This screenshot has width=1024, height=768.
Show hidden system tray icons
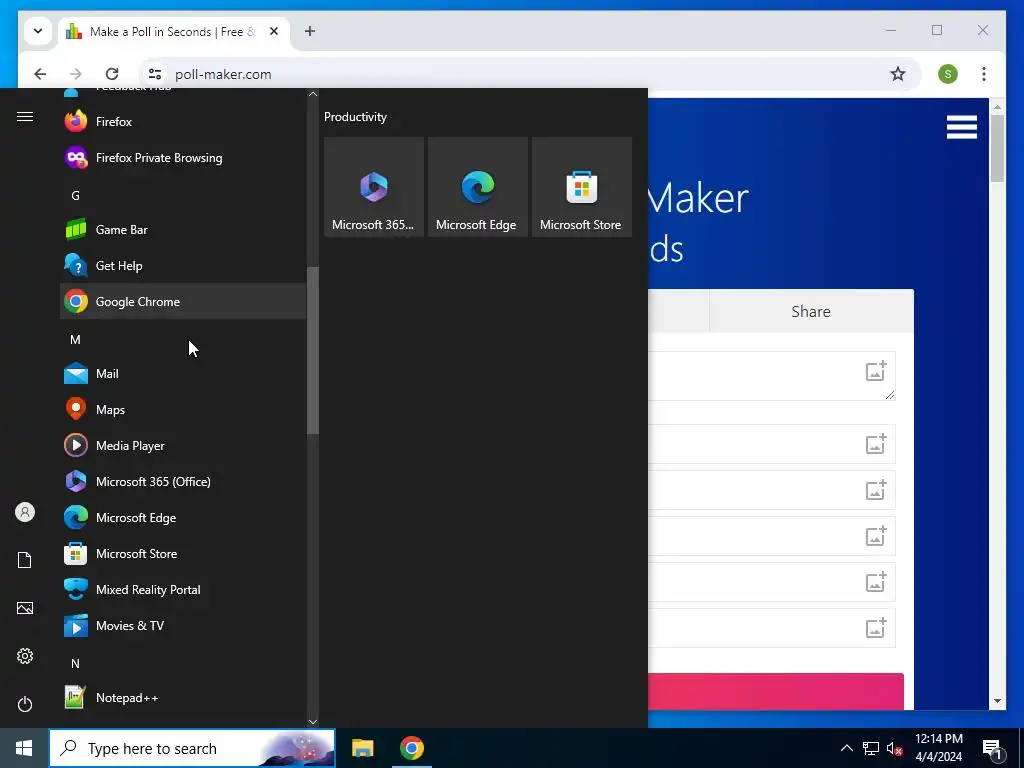pyautogui.click(x=846, y=748)
